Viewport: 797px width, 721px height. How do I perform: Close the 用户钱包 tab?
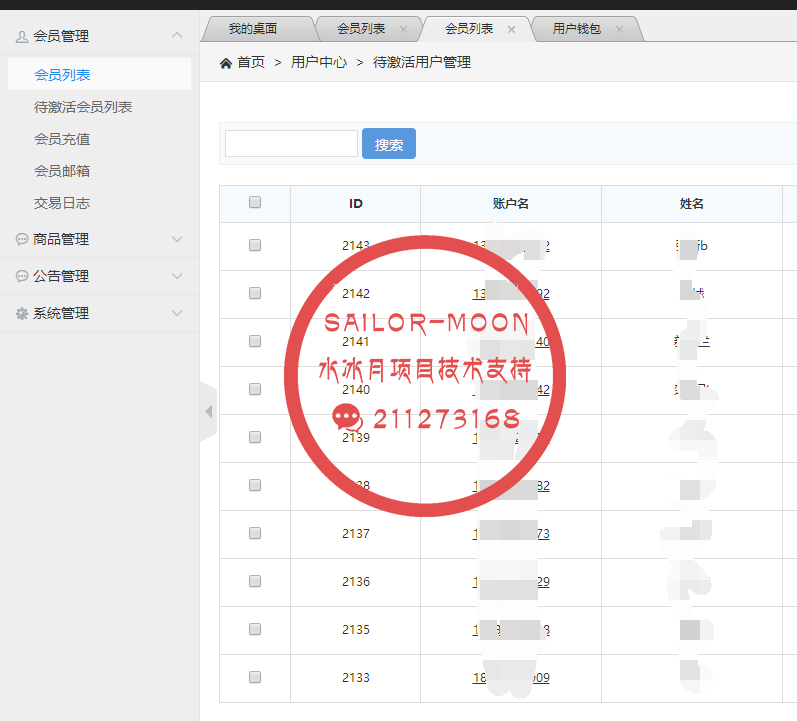(619, 29)
